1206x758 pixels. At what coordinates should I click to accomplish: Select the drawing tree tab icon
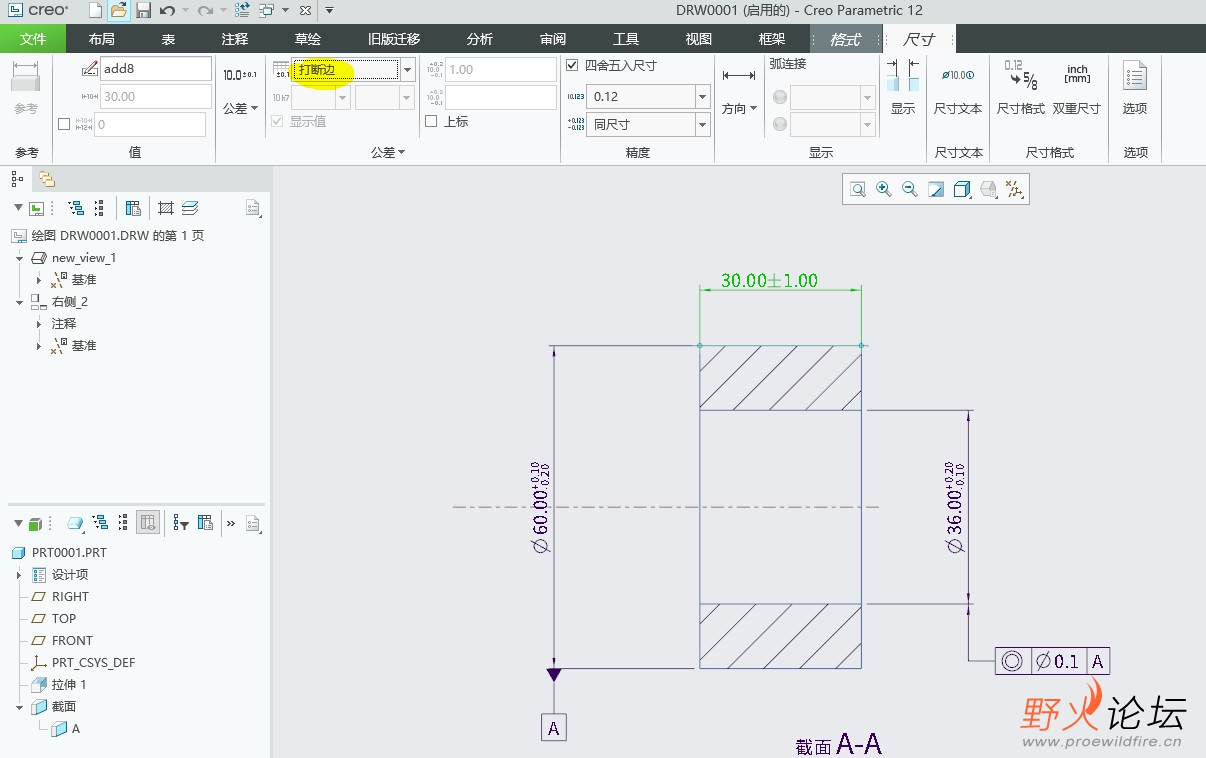(17, 179)
